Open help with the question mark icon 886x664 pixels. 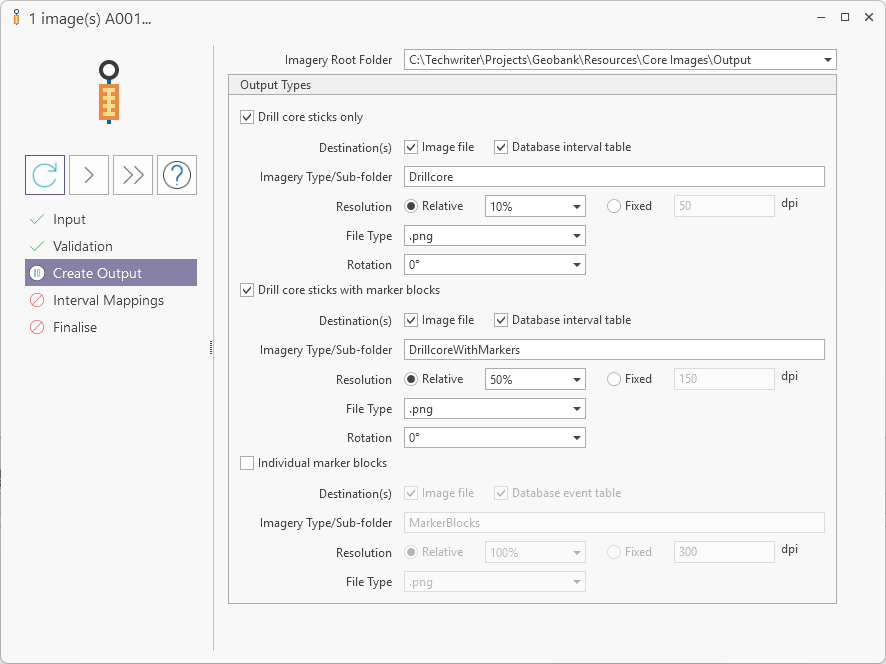[177, 175]
